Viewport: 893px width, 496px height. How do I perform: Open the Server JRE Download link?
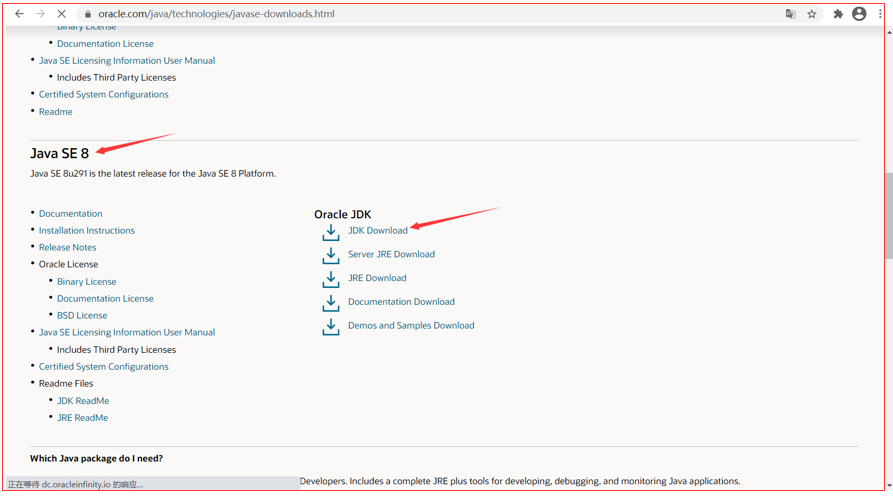click(x=391, y=255)
